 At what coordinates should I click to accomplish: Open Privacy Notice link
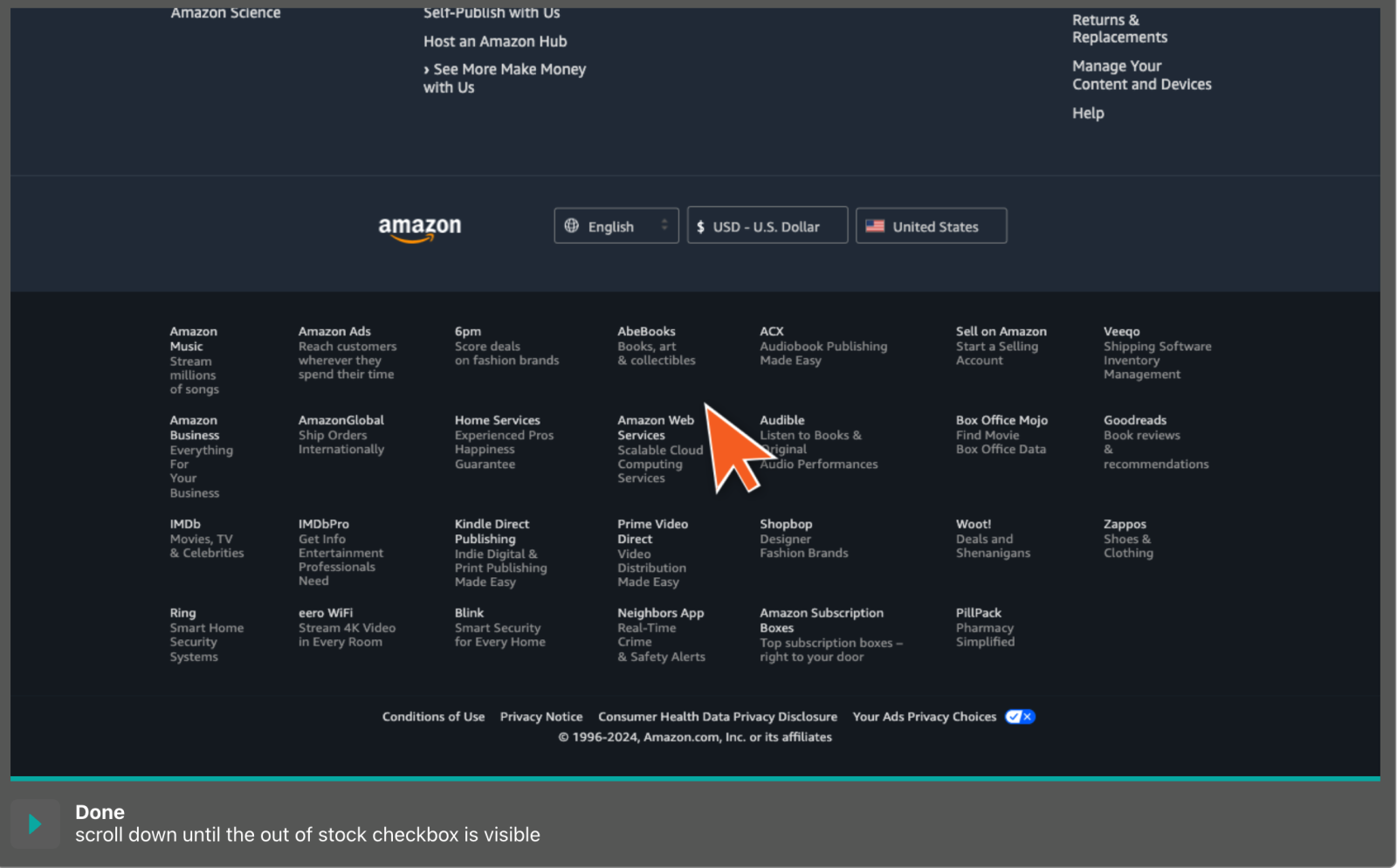541,717
